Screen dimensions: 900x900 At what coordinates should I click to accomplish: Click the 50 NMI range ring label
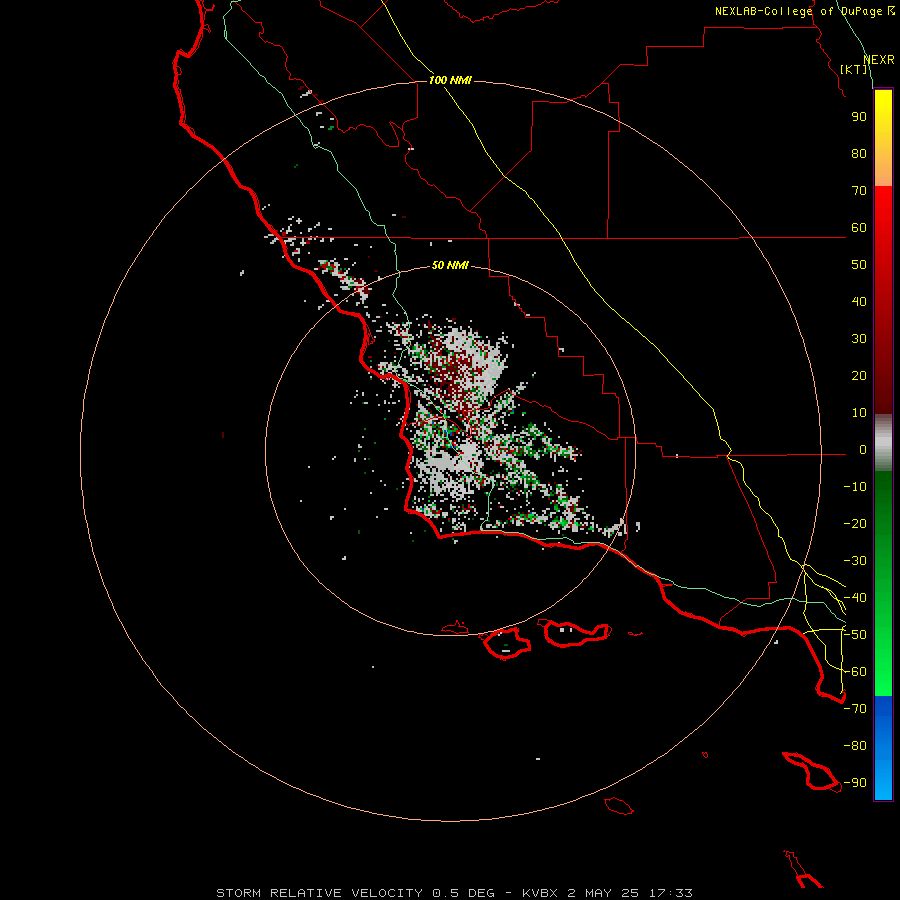click(450, 265)
